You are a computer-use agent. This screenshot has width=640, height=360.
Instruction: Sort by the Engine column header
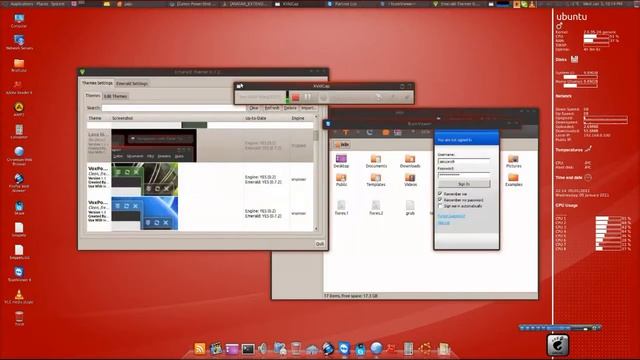coord(298,118)
